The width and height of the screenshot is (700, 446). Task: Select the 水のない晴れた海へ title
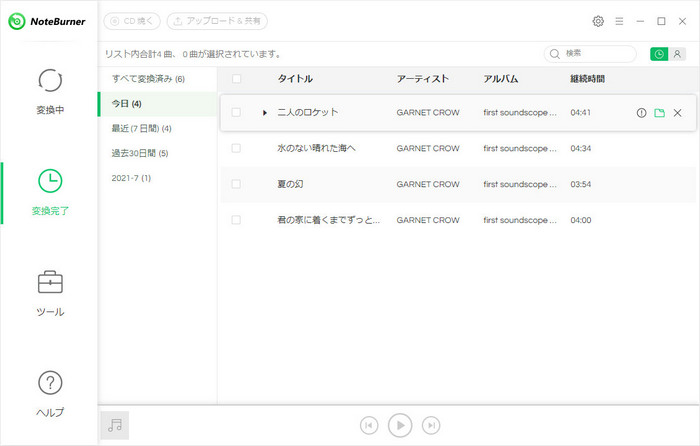coord(317,148)
